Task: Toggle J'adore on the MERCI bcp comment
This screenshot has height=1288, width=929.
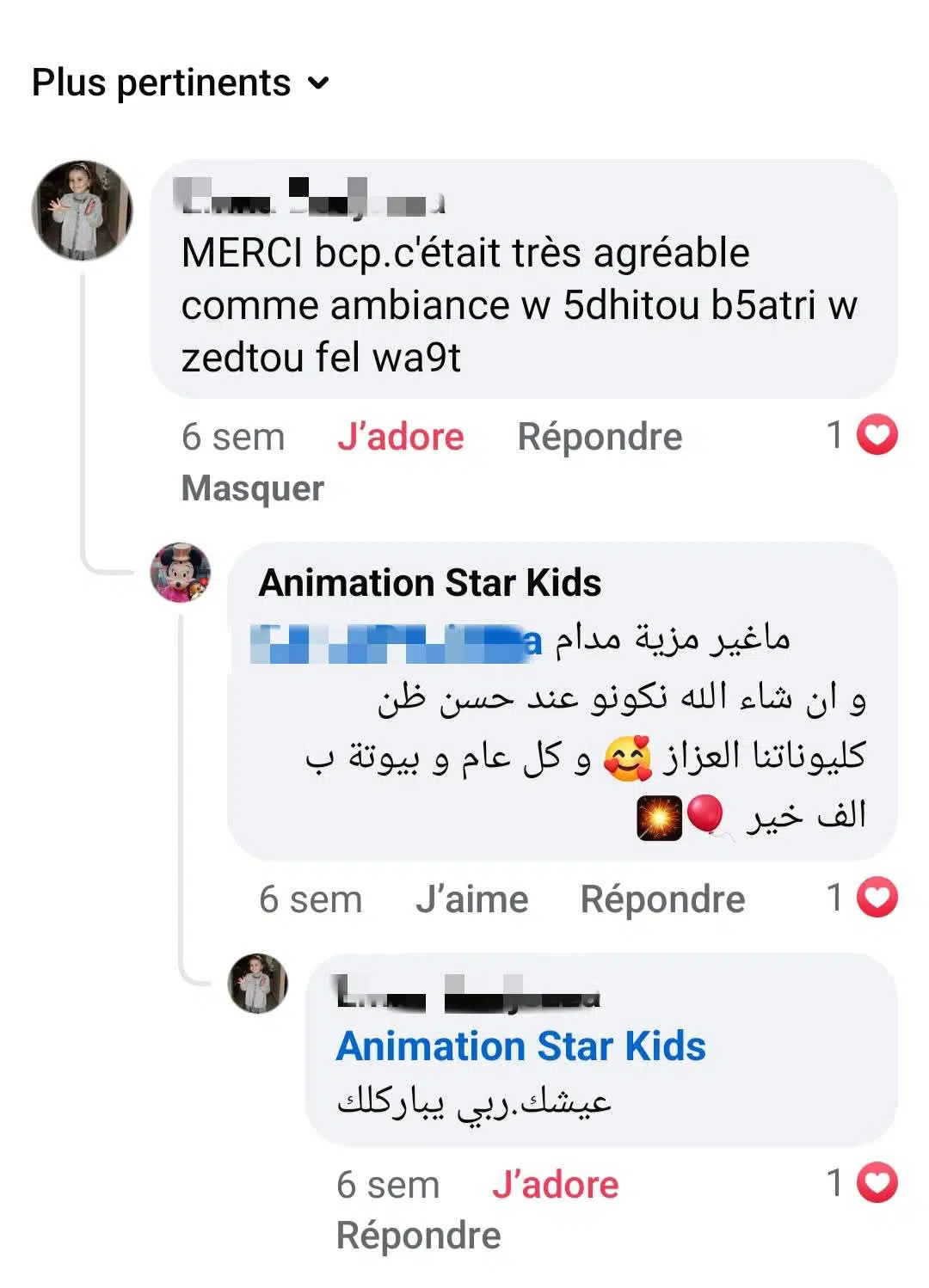Action: (x=400, y=437)
